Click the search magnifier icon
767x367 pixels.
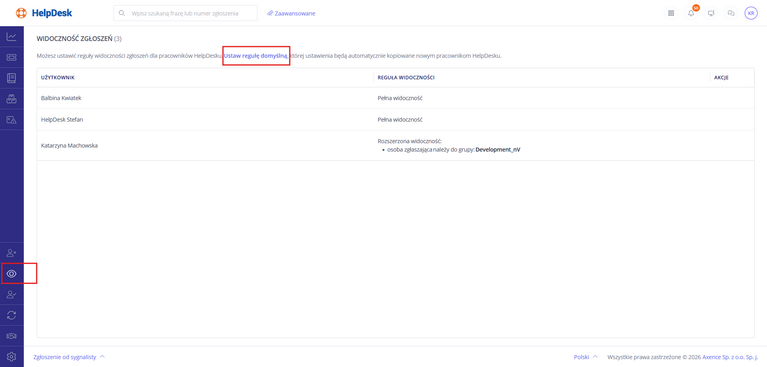122,13
